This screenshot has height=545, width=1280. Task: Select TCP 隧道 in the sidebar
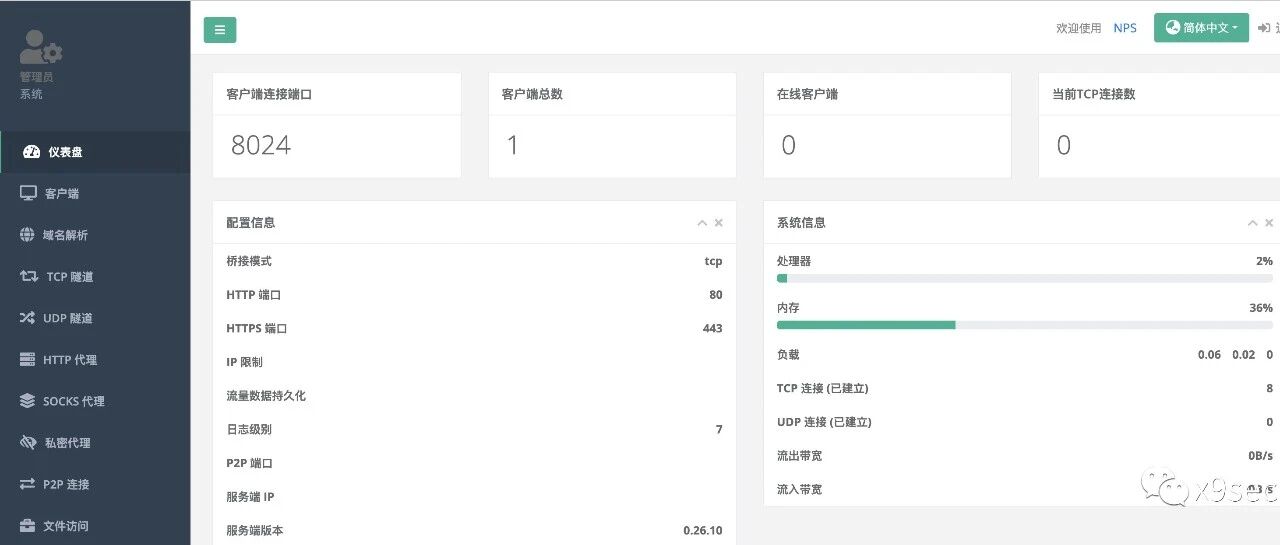tap(95, 276)
